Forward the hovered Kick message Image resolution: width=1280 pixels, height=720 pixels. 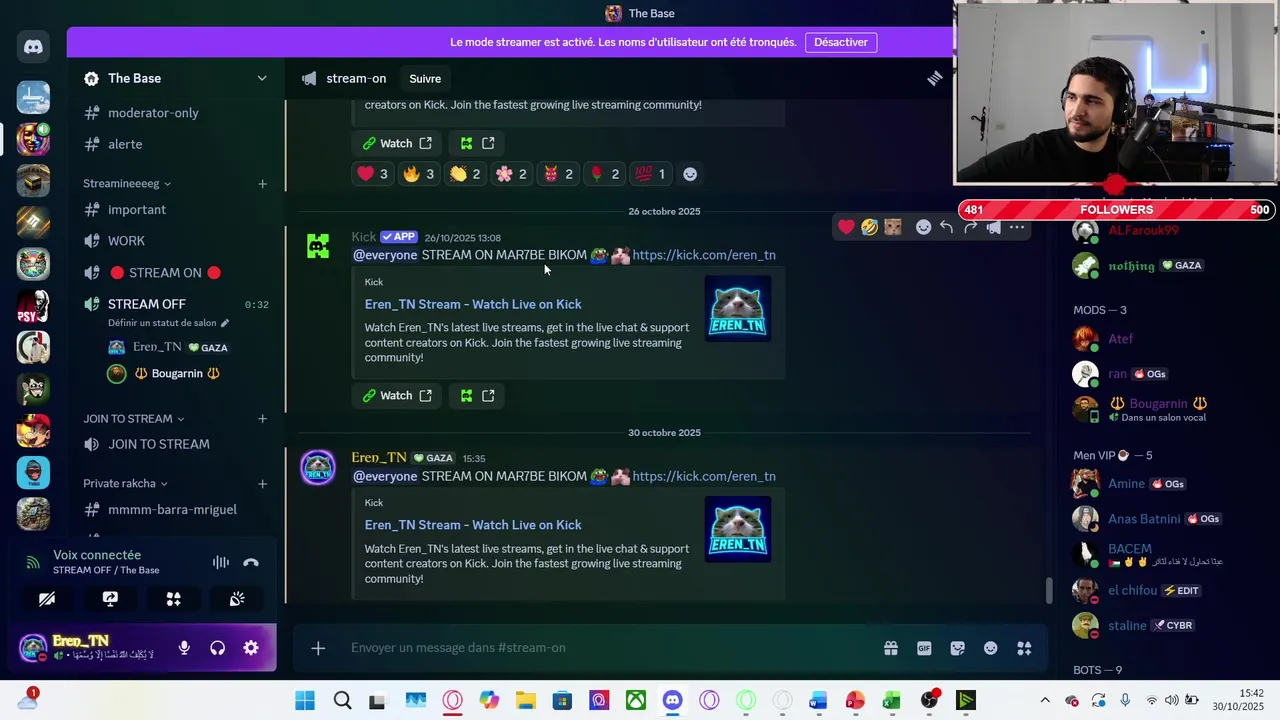(970, 228)
